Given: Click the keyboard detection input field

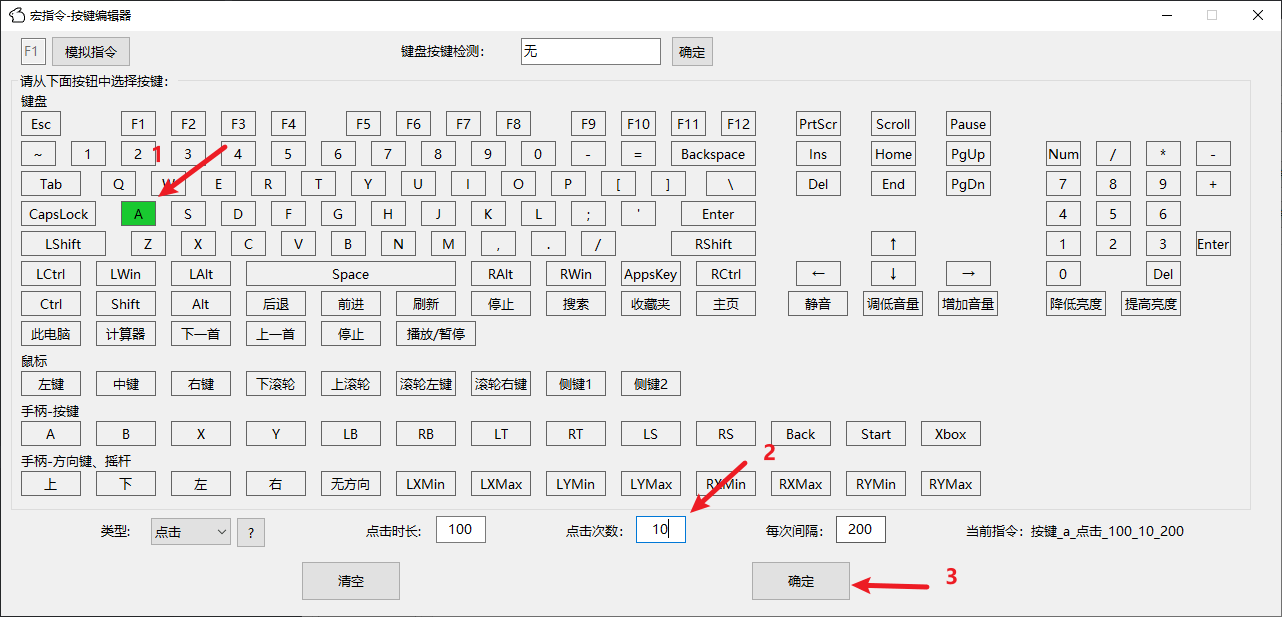Looking at the screenshot, I should [x=591, y=51].
